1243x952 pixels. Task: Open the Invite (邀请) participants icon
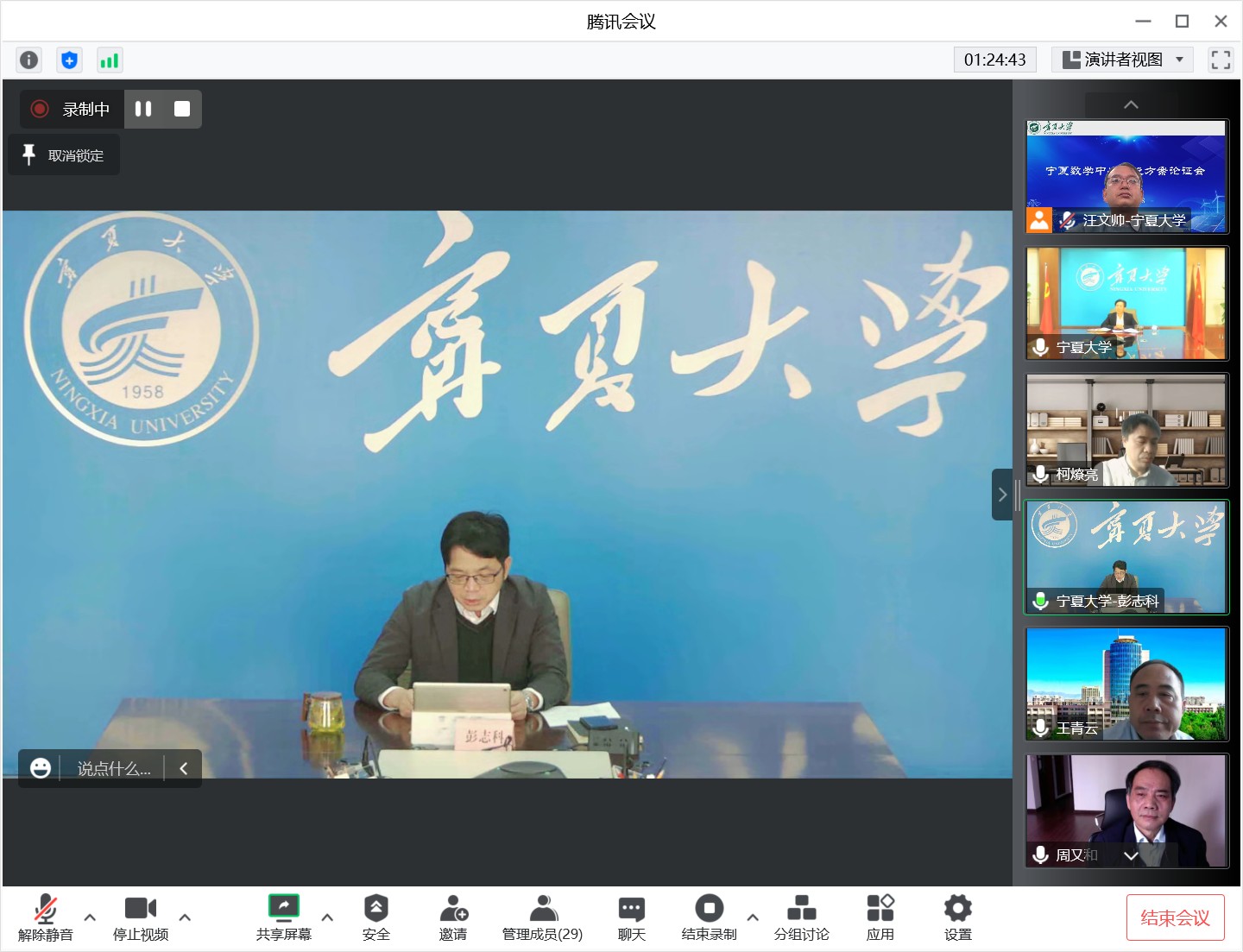tap(453, 917)
